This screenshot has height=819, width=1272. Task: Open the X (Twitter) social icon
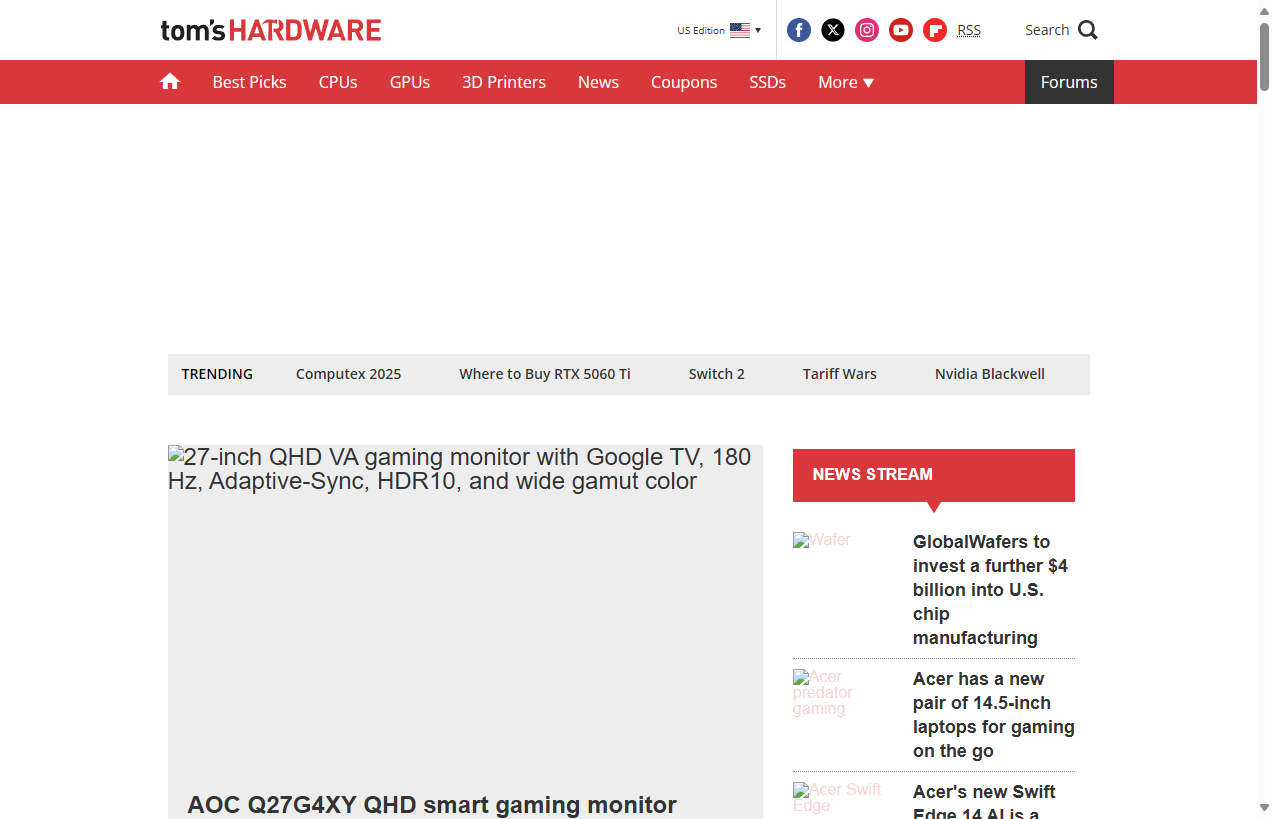[833, 30]
